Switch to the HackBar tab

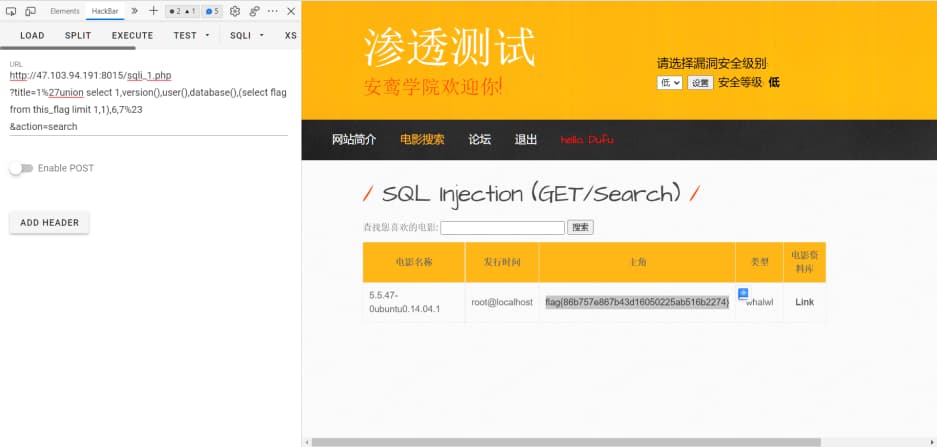point(105,11)
